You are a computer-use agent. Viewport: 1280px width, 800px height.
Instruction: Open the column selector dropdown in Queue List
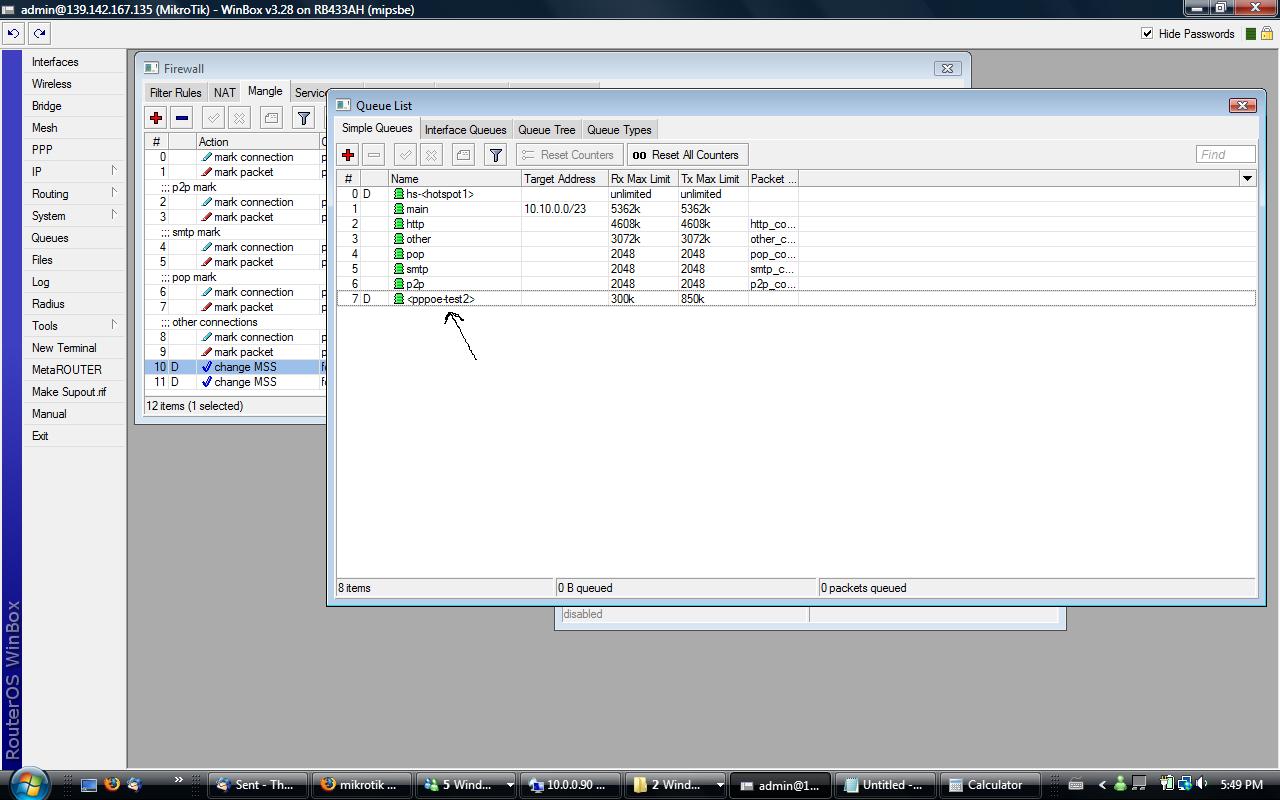1247,178
